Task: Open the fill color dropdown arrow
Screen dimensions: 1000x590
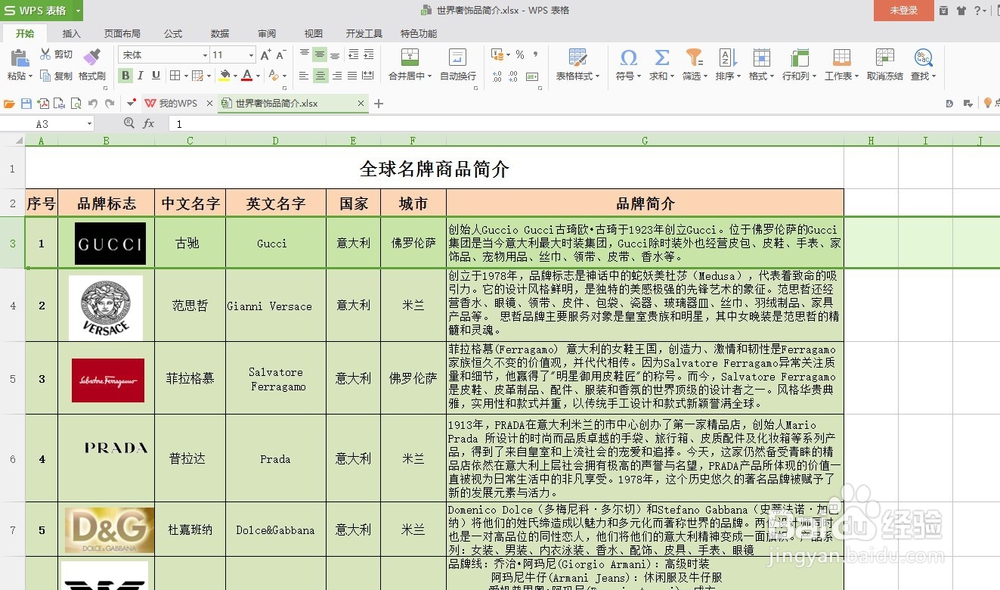Action: pos(235,76)
